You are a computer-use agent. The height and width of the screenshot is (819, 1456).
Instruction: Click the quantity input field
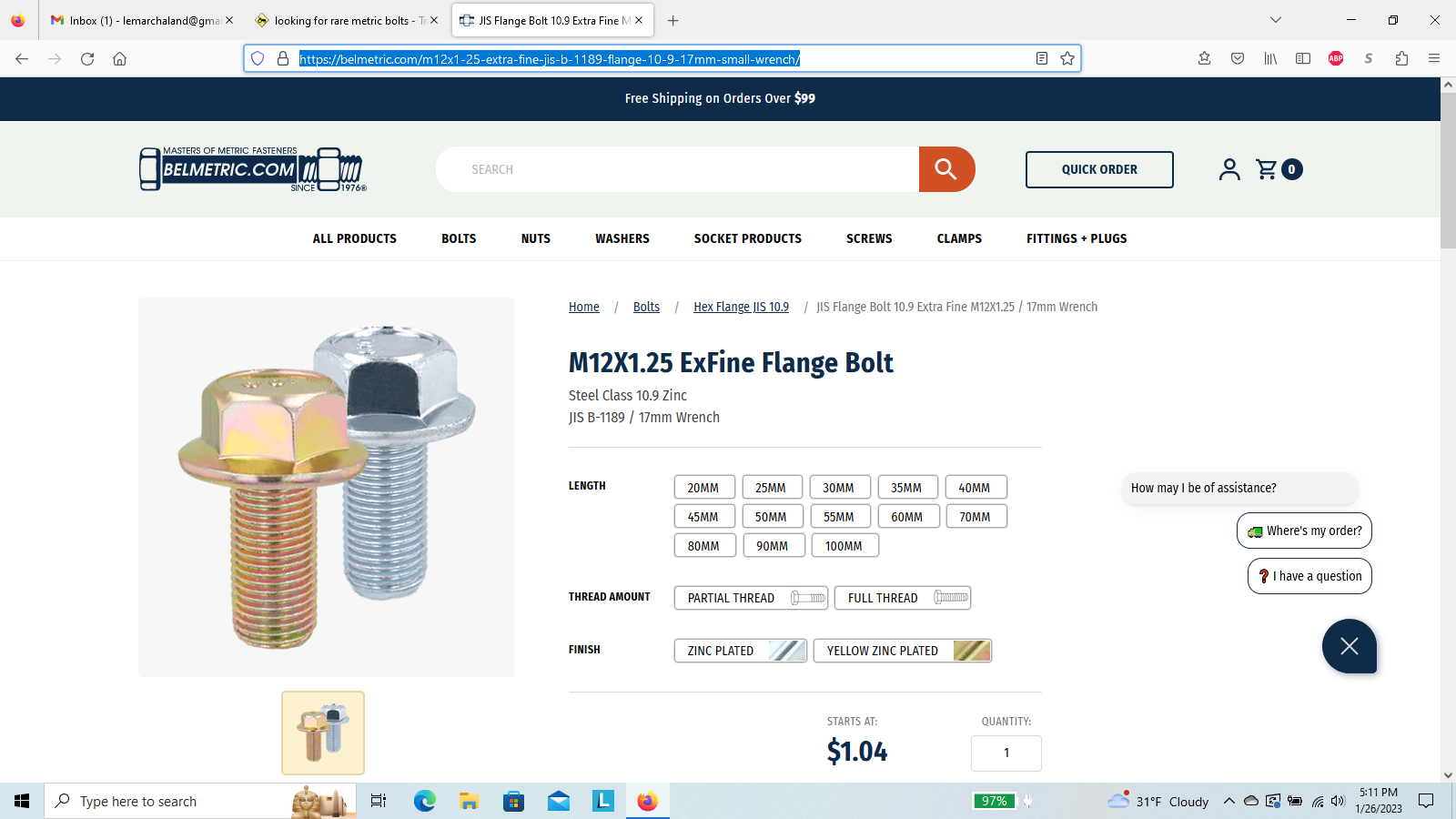point(1006,753)
